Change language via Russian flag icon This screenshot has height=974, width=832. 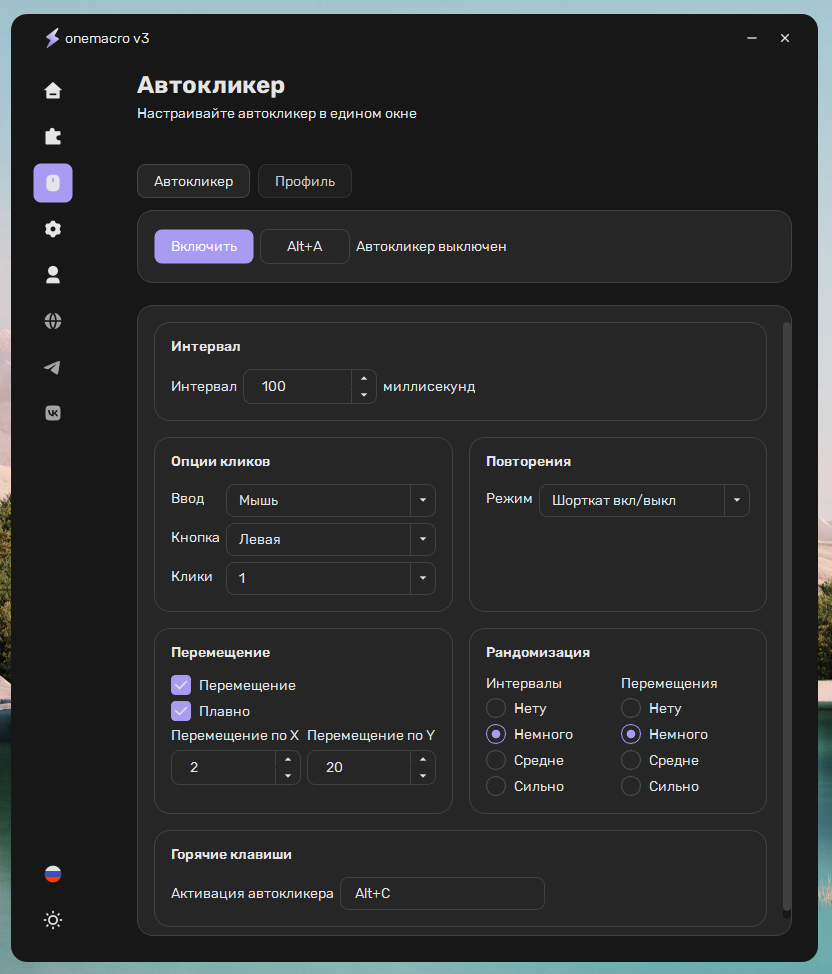(53, 874)
